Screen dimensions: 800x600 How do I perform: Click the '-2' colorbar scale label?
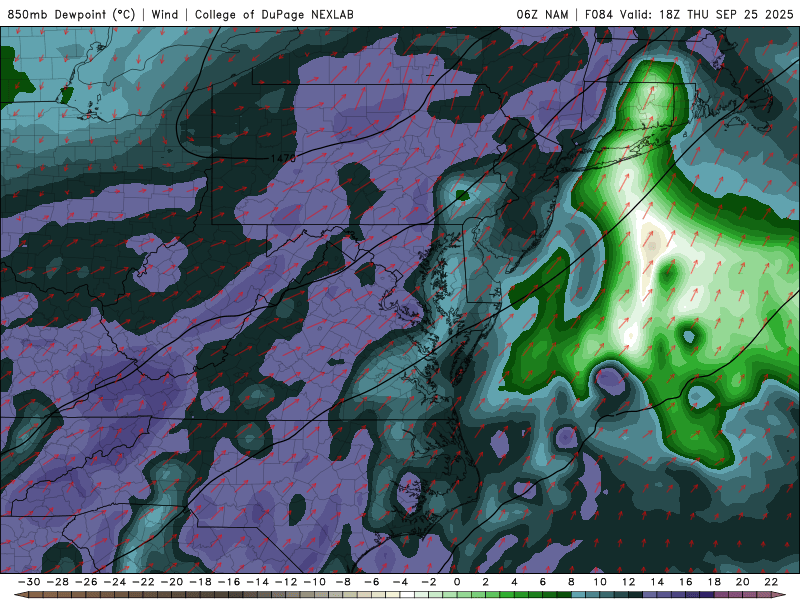point(429,582)
